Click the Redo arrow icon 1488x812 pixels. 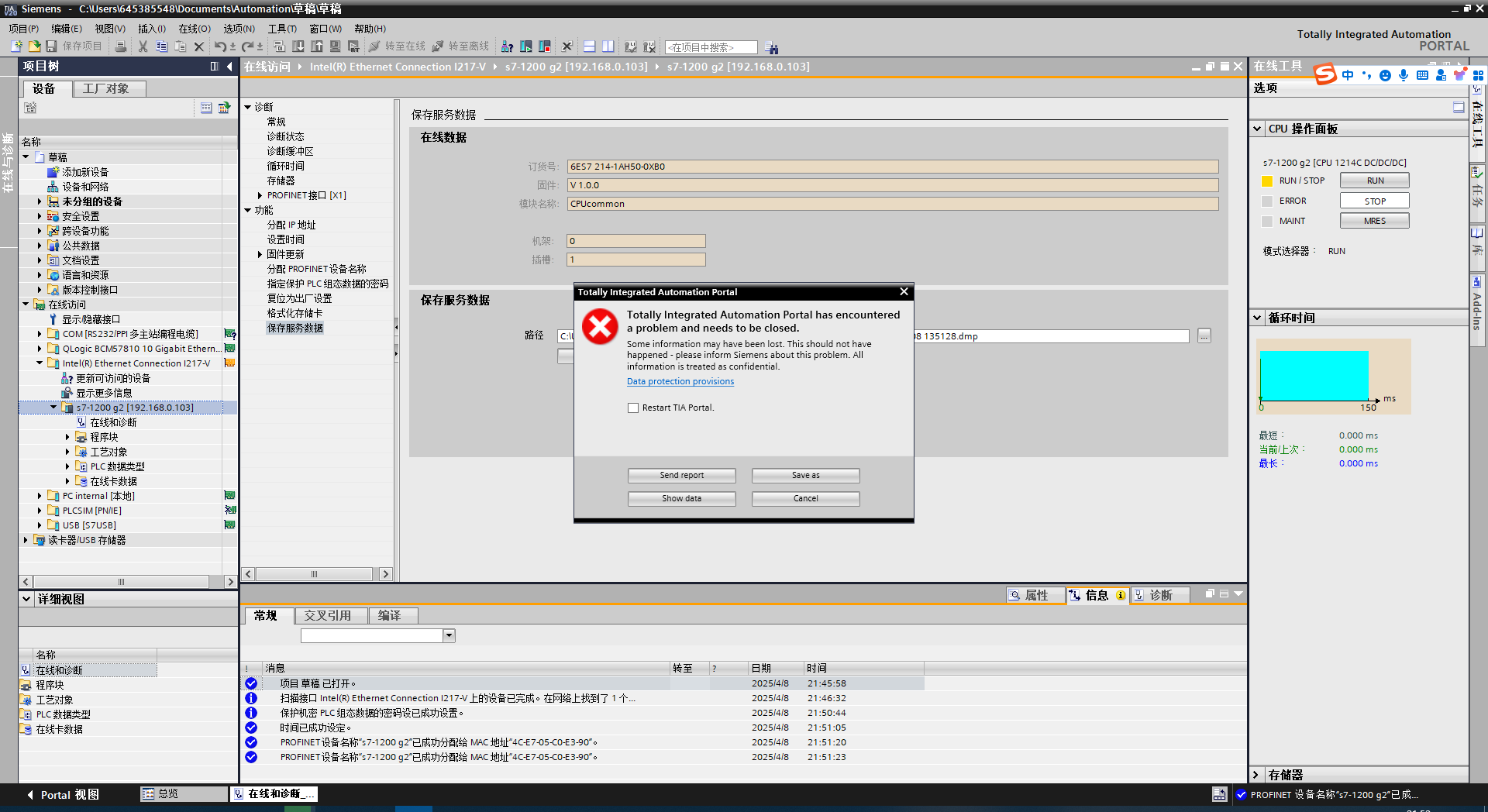248,46
